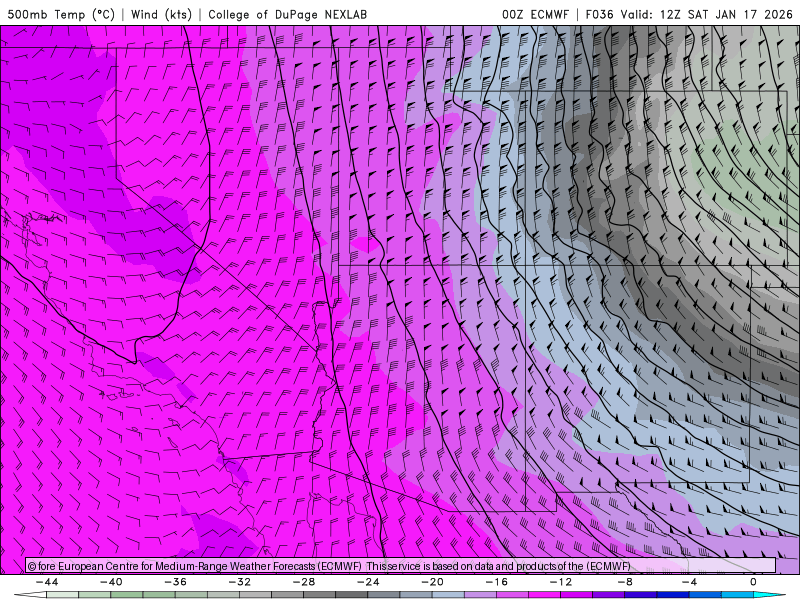Click the -40 colorbar label
The image size is (800, 600).
111,582
